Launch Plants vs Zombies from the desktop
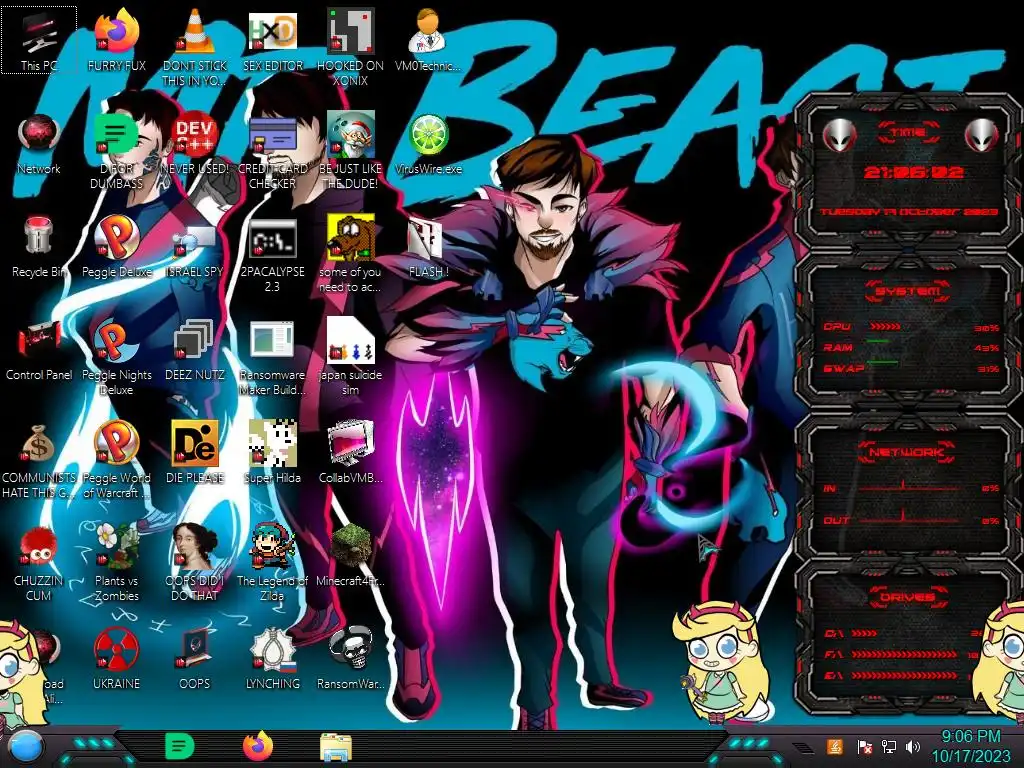 pyautogui.click(x=117, y=564)
